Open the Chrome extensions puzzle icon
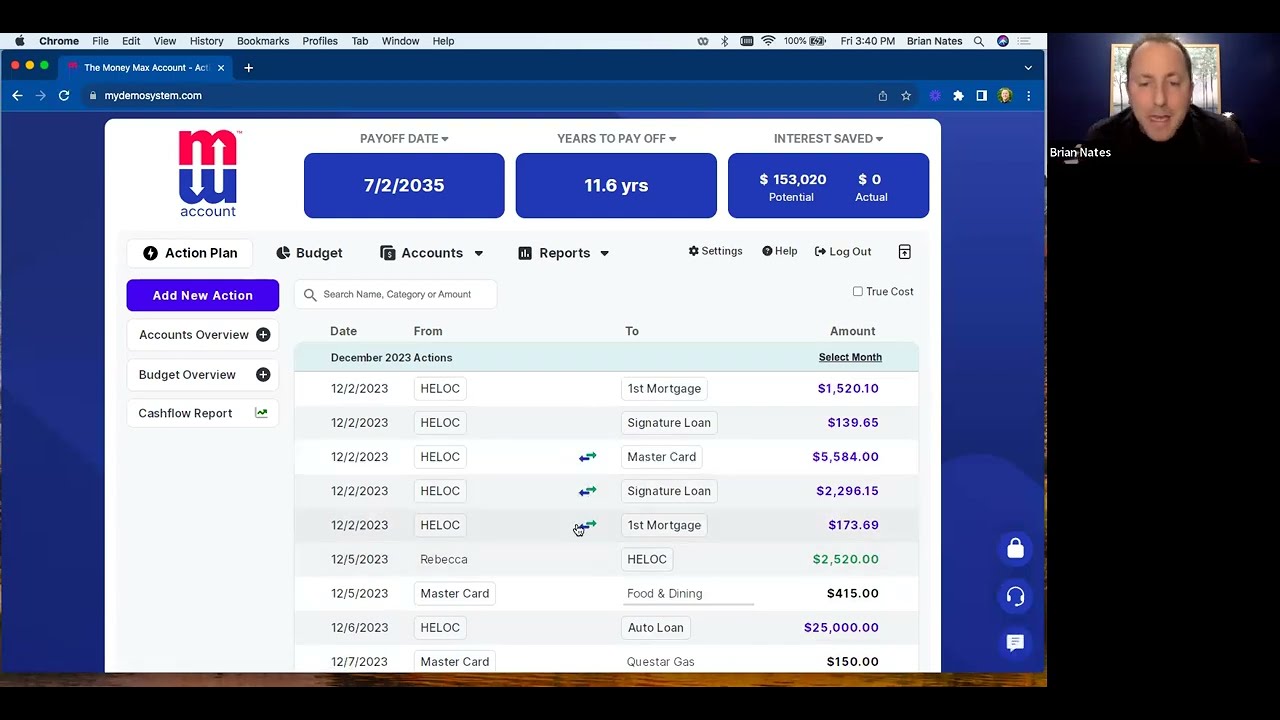 click(x=958, y=96)
